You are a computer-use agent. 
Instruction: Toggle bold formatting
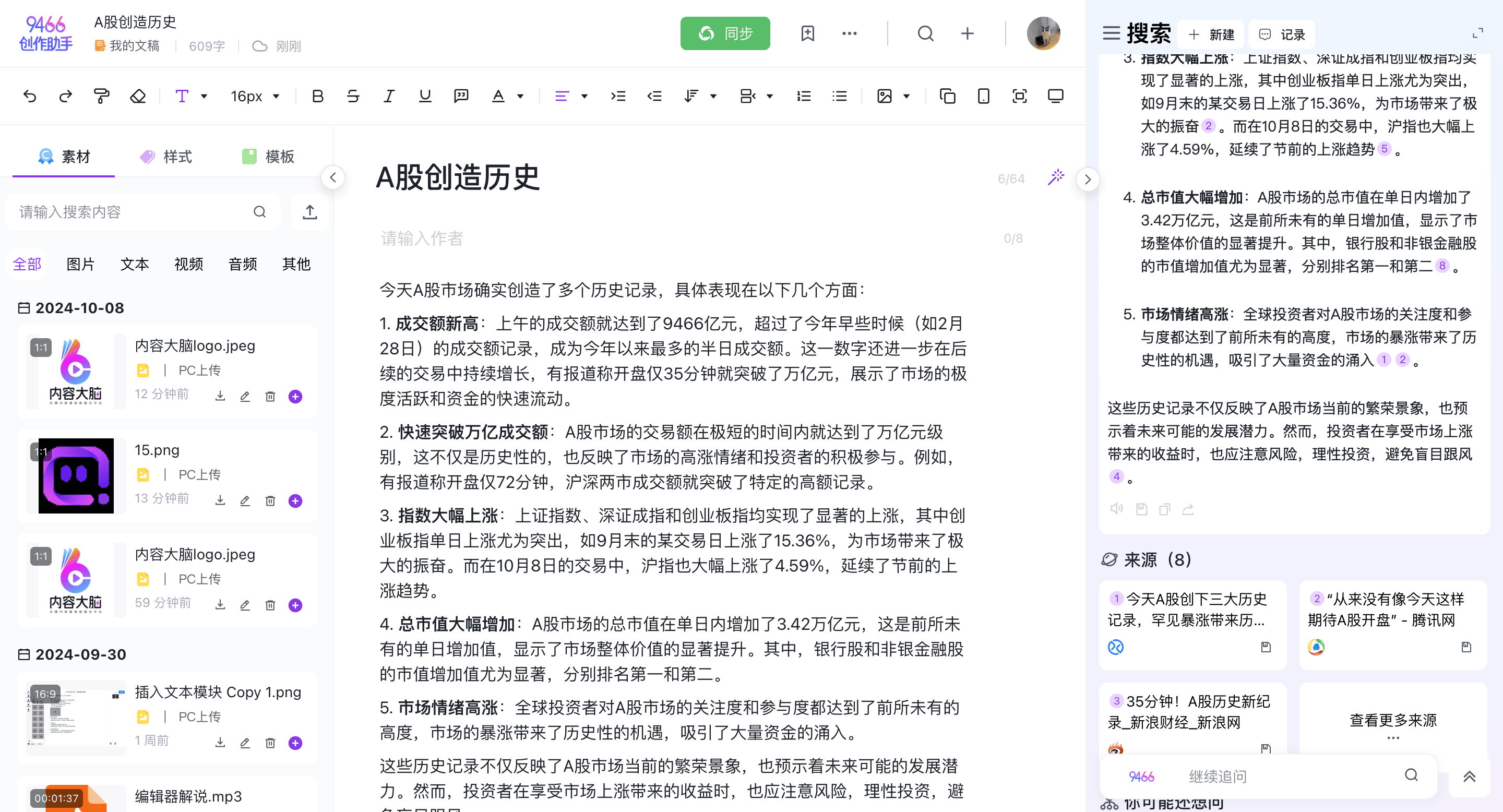point(317,96)
